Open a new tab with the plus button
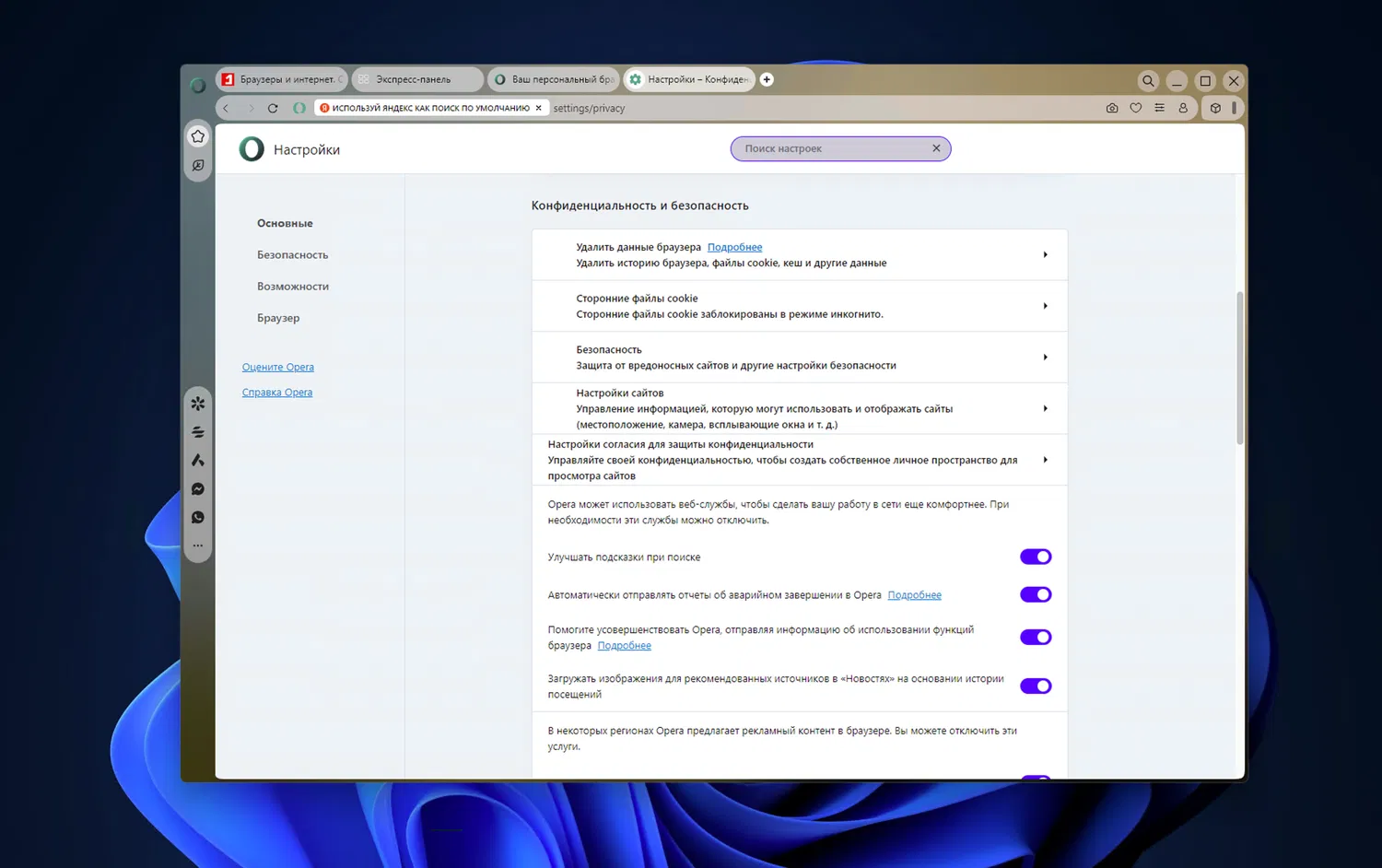Viewport: 1382px width, 868px height. pos(767,80)
